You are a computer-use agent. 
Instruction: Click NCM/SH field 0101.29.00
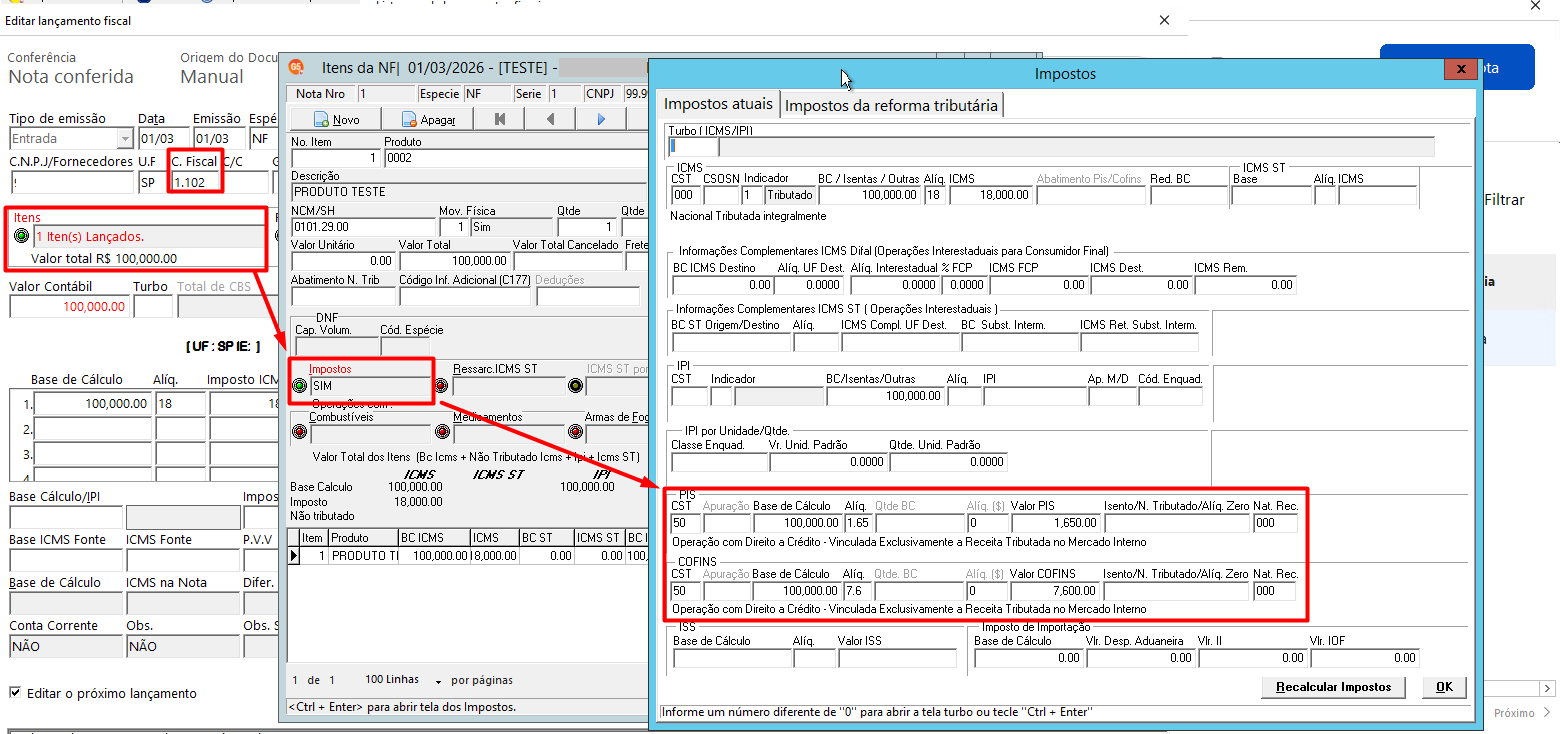[362, 227]
